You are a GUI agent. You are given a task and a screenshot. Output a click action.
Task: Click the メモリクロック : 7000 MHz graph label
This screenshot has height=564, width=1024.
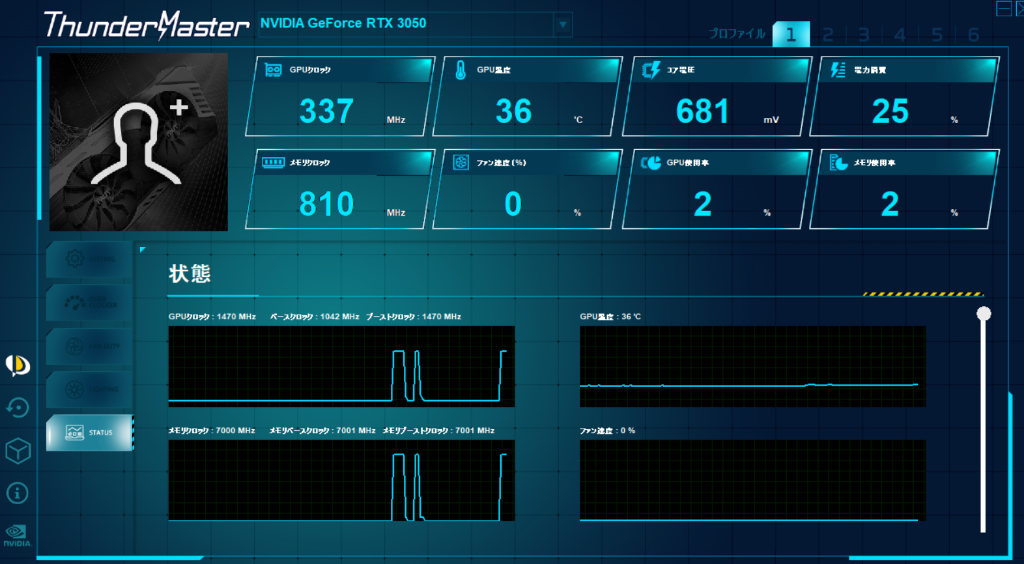[212, 431]
